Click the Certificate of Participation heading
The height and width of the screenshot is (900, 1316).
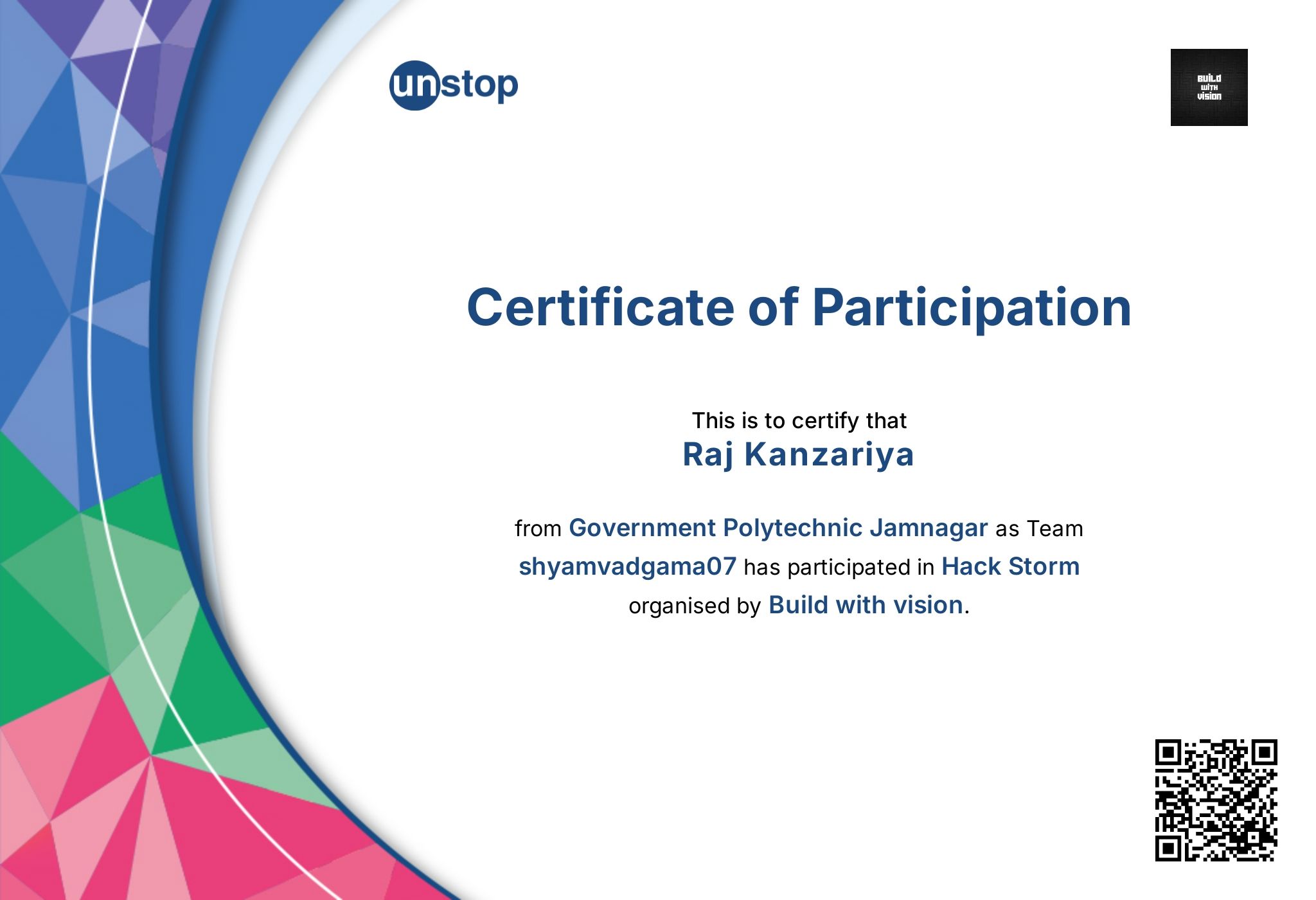(x=799, y=307)
